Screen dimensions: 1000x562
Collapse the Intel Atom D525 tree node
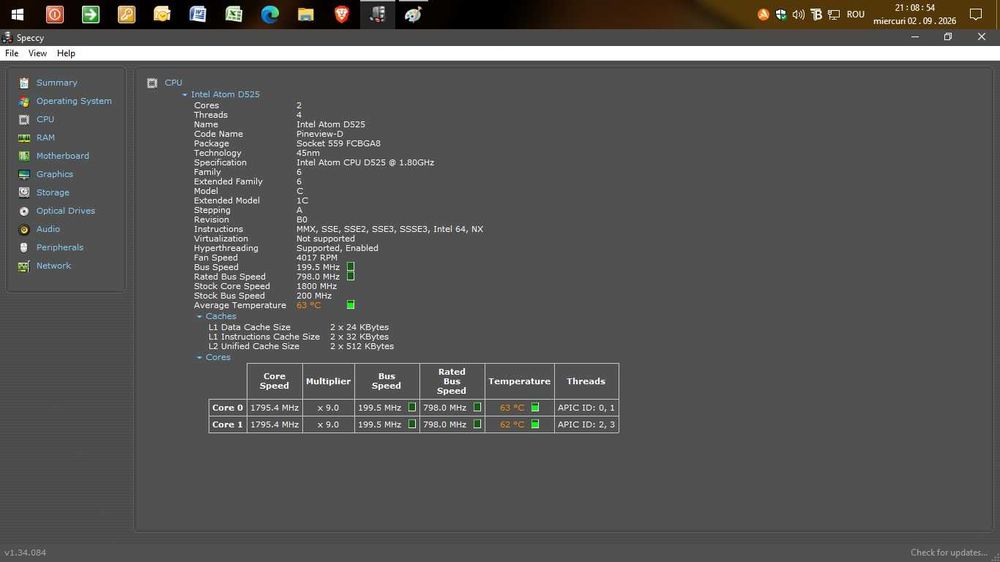185,94
